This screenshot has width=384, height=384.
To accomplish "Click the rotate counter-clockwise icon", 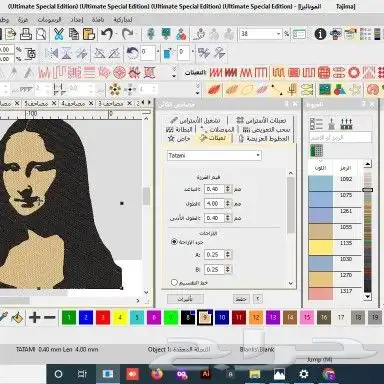I will 132,53.
